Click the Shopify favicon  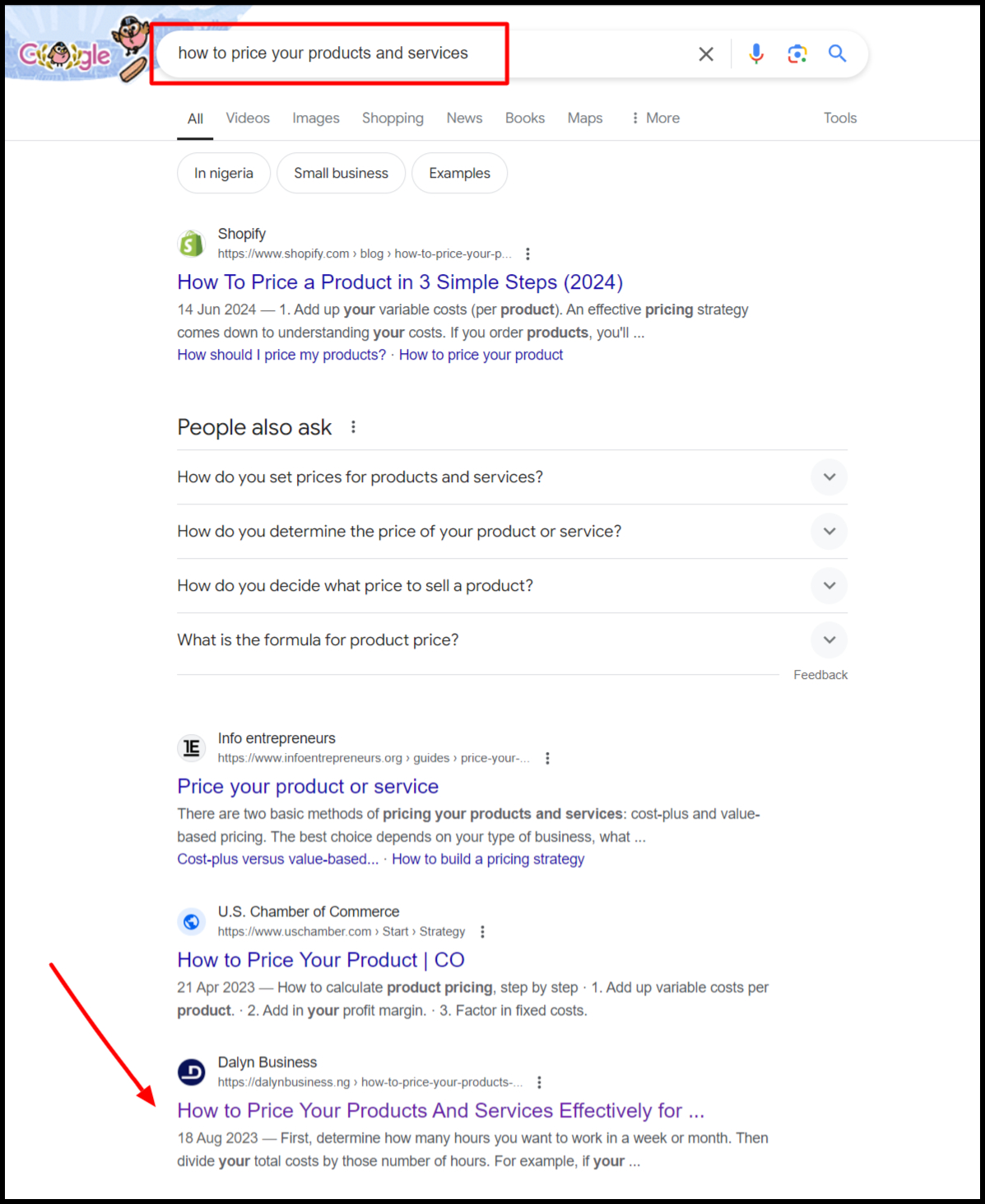192,244
